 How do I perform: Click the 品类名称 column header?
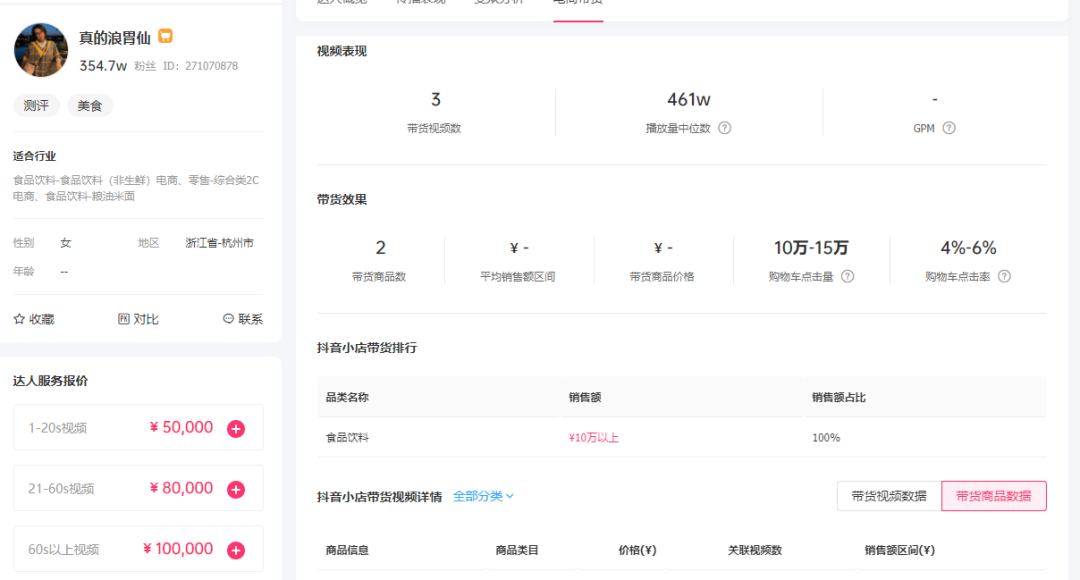coord(347,397)
